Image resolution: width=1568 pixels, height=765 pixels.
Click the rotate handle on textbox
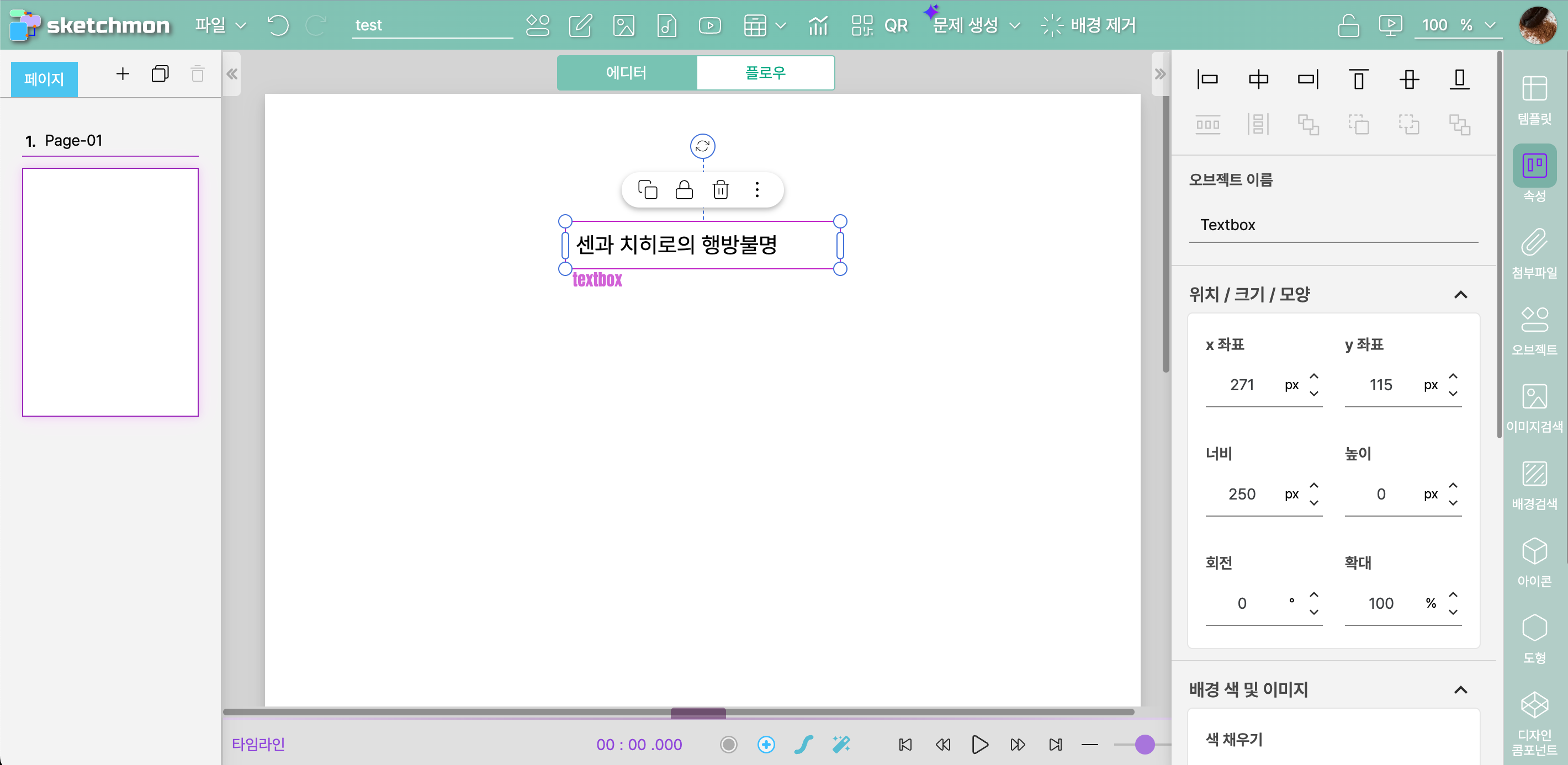pos(702,146)
